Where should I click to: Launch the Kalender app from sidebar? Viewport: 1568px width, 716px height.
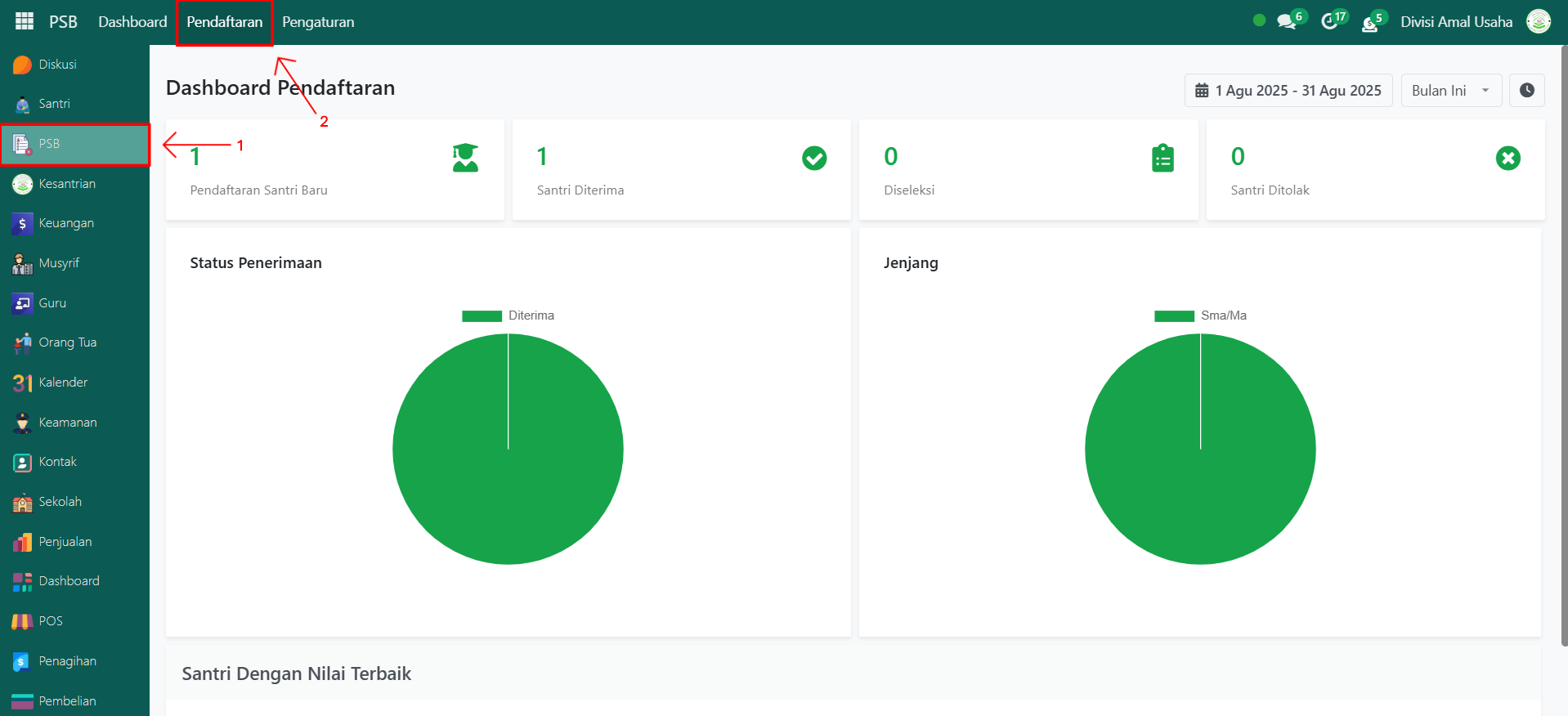tap(62, 383)
